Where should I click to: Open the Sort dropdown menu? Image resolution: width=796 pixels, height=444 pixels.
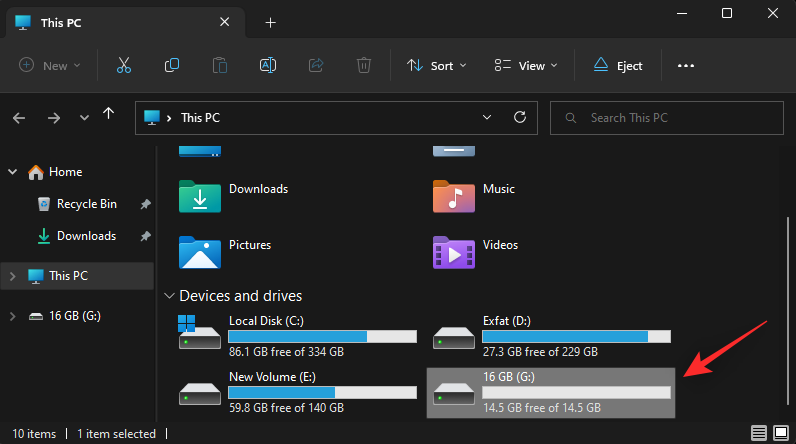click(x=437, y=65)
